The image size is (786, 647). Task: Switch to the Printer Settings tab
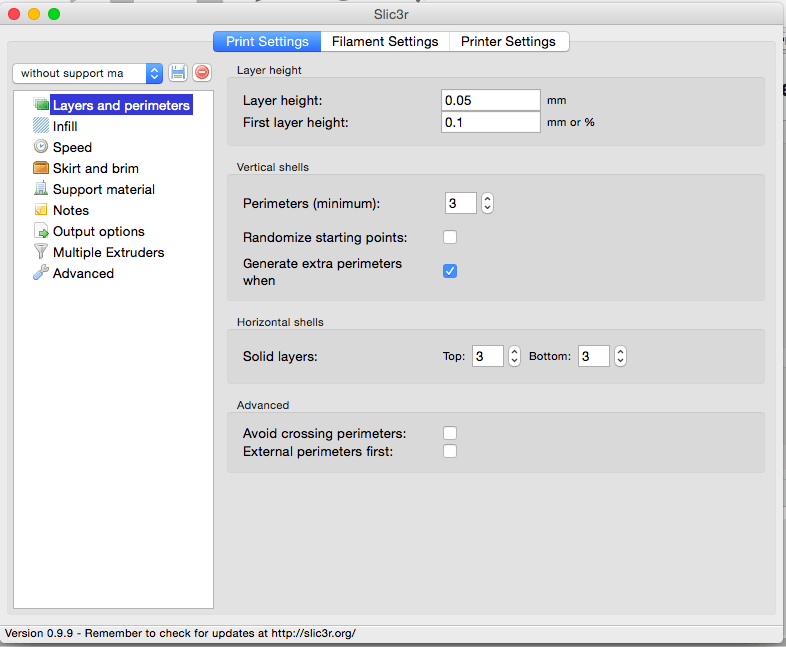tap(508, 42)
